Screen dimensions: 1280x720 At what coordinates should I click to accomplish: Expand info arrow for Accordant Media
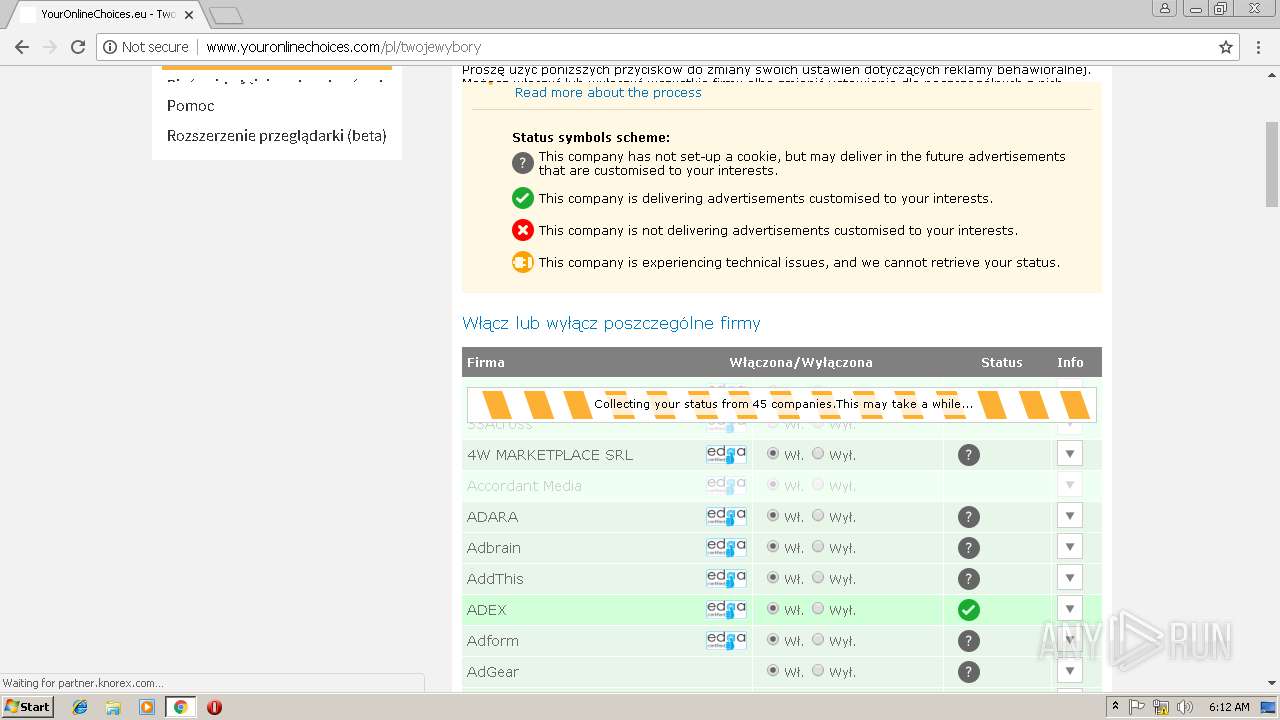tap(1069, 485)
